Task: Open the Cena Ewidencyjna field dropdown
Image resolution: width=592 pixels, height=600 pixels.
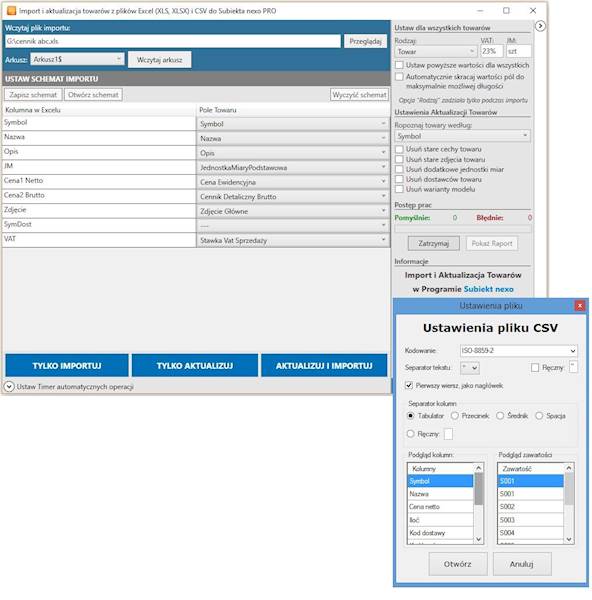Action: click(293, 182)
